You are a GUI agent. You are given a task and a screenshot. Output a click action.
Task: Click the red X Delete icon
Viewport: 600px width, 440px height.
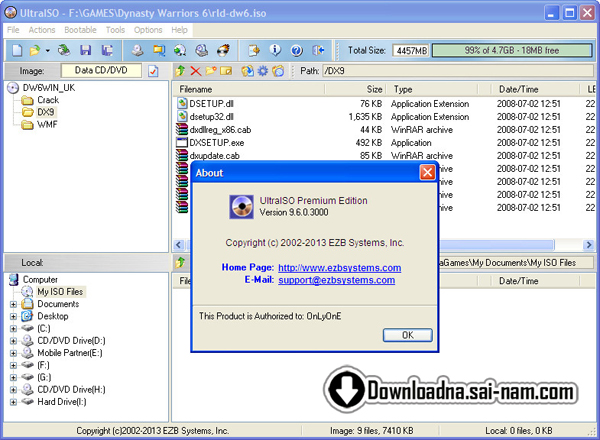(x=196, y=71)
